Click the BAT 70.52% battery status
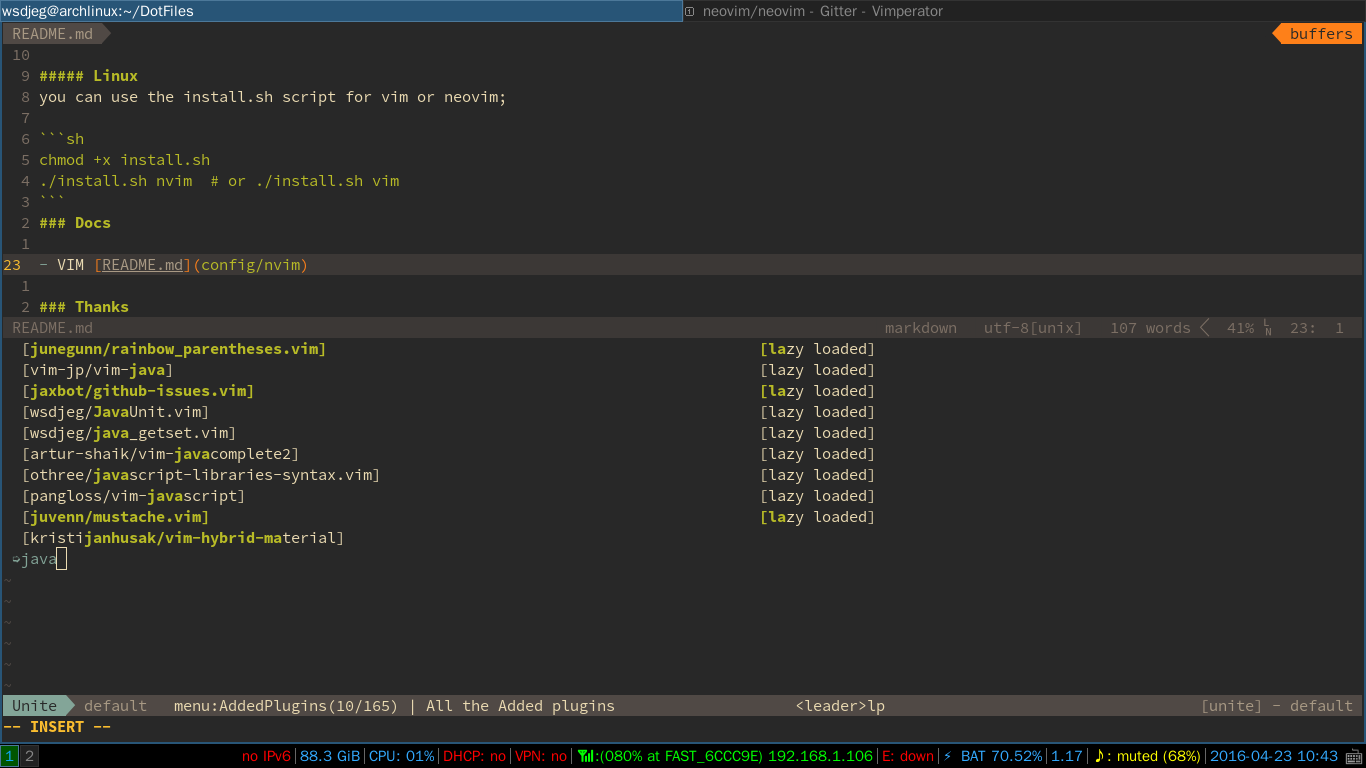The width and height of the screenshot is (1366, 768). [x=1001, y=756]
